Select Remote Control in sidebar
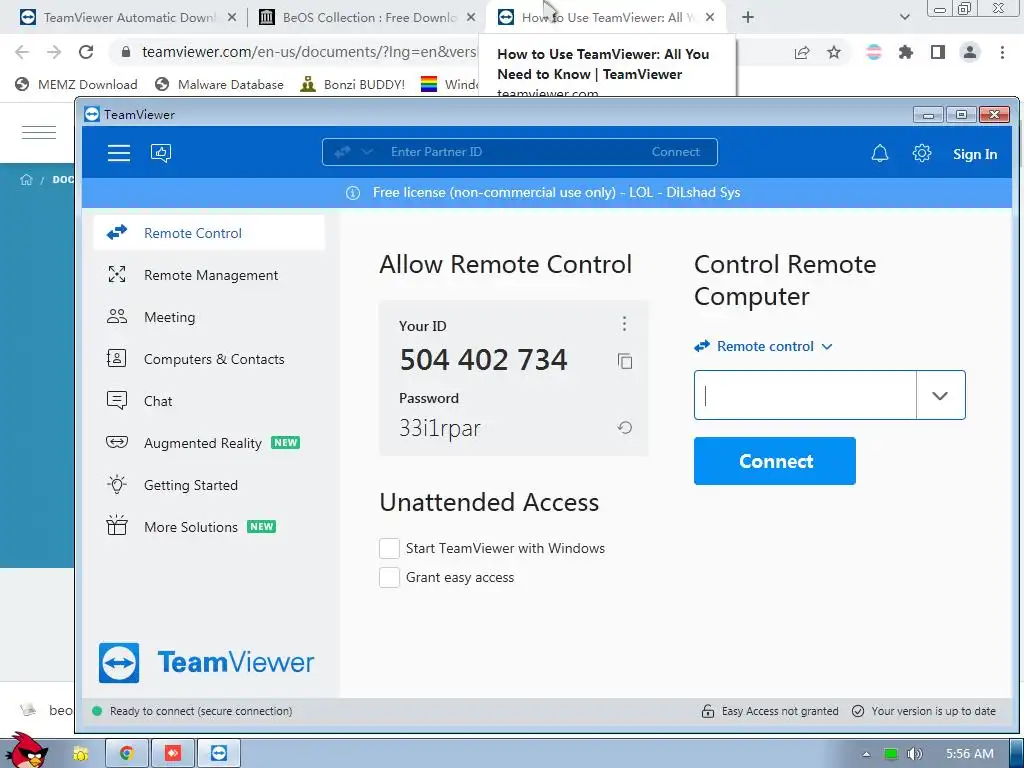 (209, 233)
